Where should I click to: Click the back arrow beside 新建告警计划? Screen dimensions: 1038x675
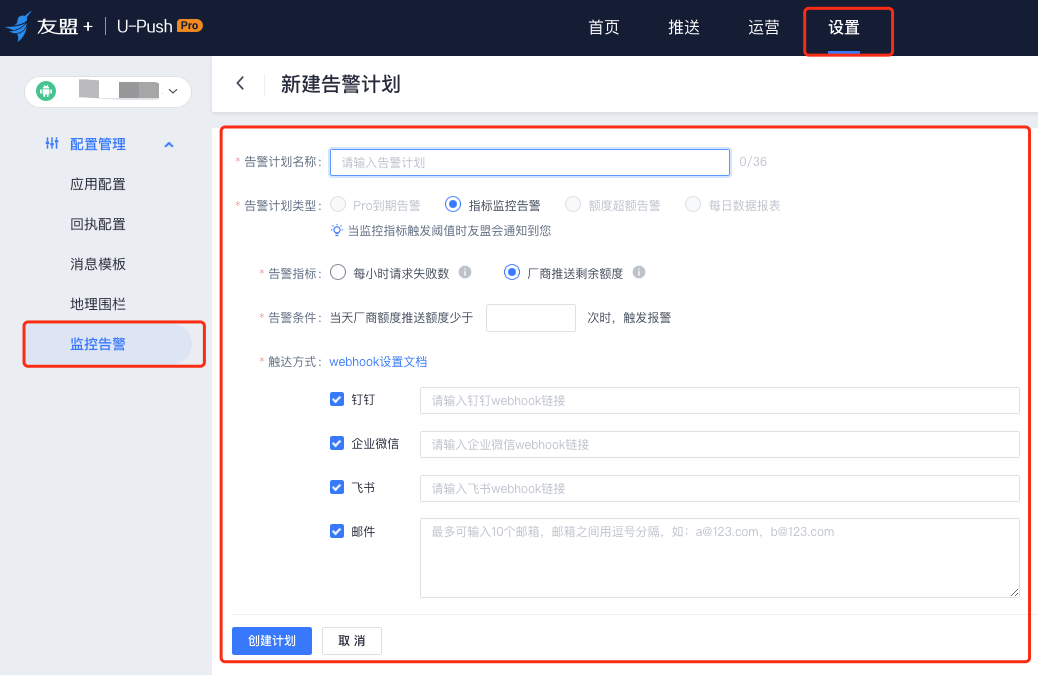(x=240, y=83)
